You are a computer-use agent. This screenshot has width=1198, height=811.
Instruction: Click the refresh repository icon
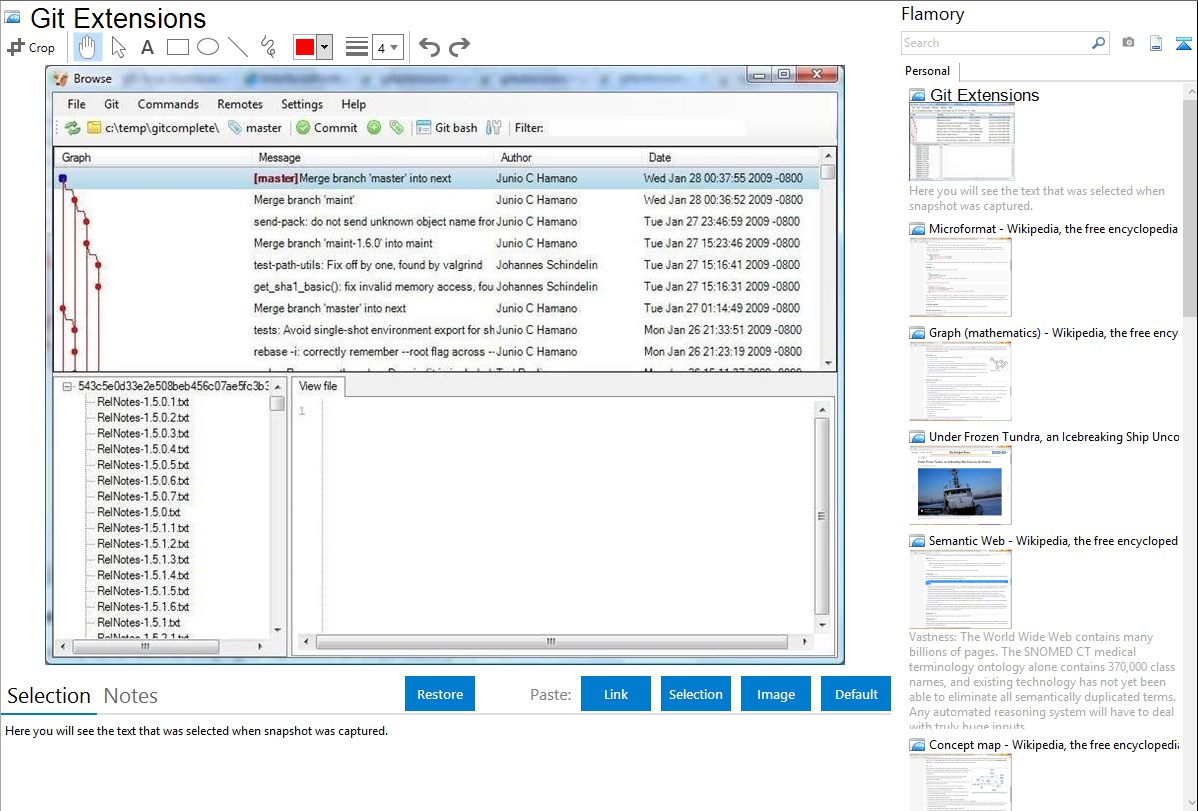click(73, 128)
